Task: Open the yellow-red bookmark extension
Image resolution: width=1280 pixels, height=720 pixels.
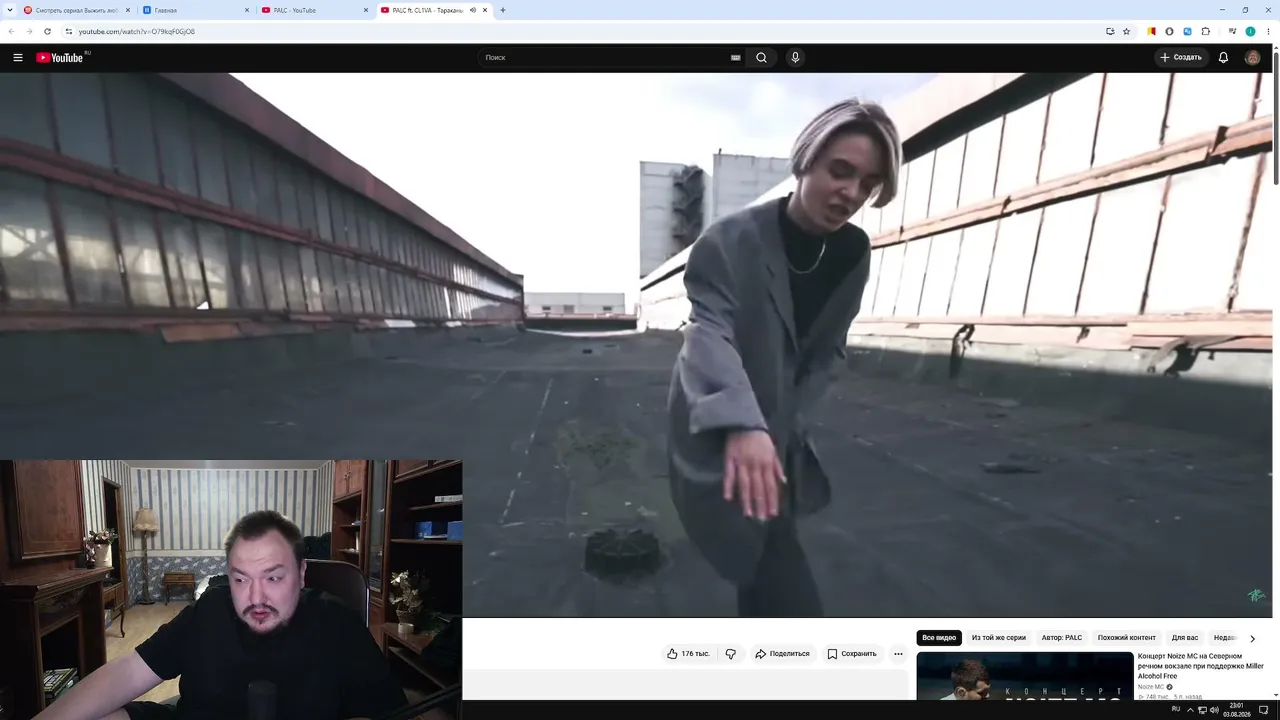Action: [1152, 31]
